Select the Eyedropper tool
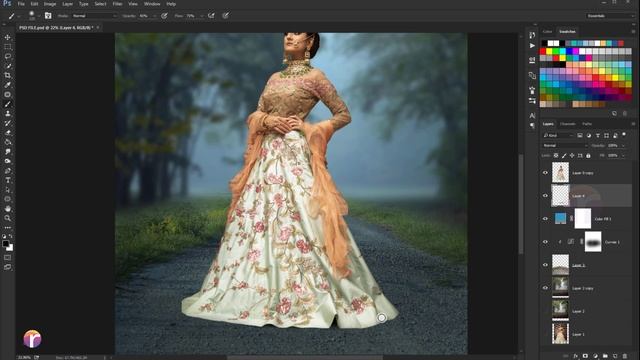Viewport: 640px width, 360px height. click(x=7, y=85)
